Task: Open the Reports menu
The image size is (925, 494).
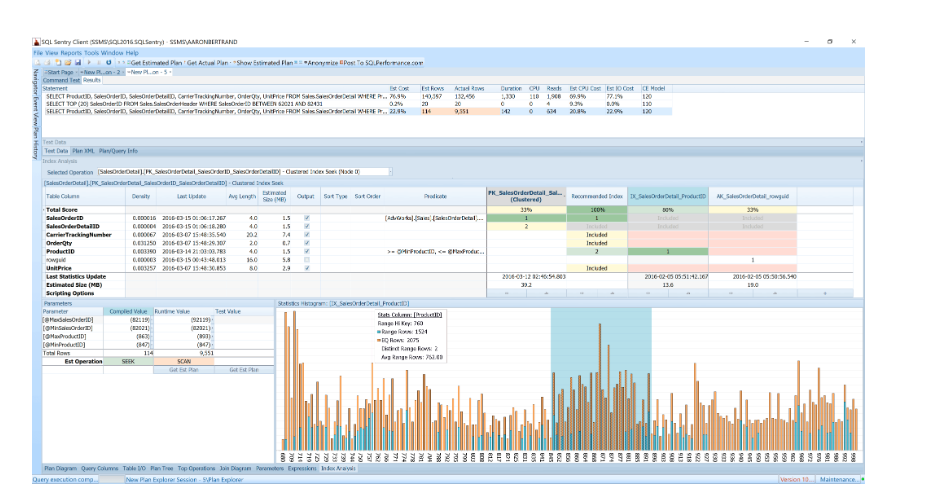Action: 71,52
